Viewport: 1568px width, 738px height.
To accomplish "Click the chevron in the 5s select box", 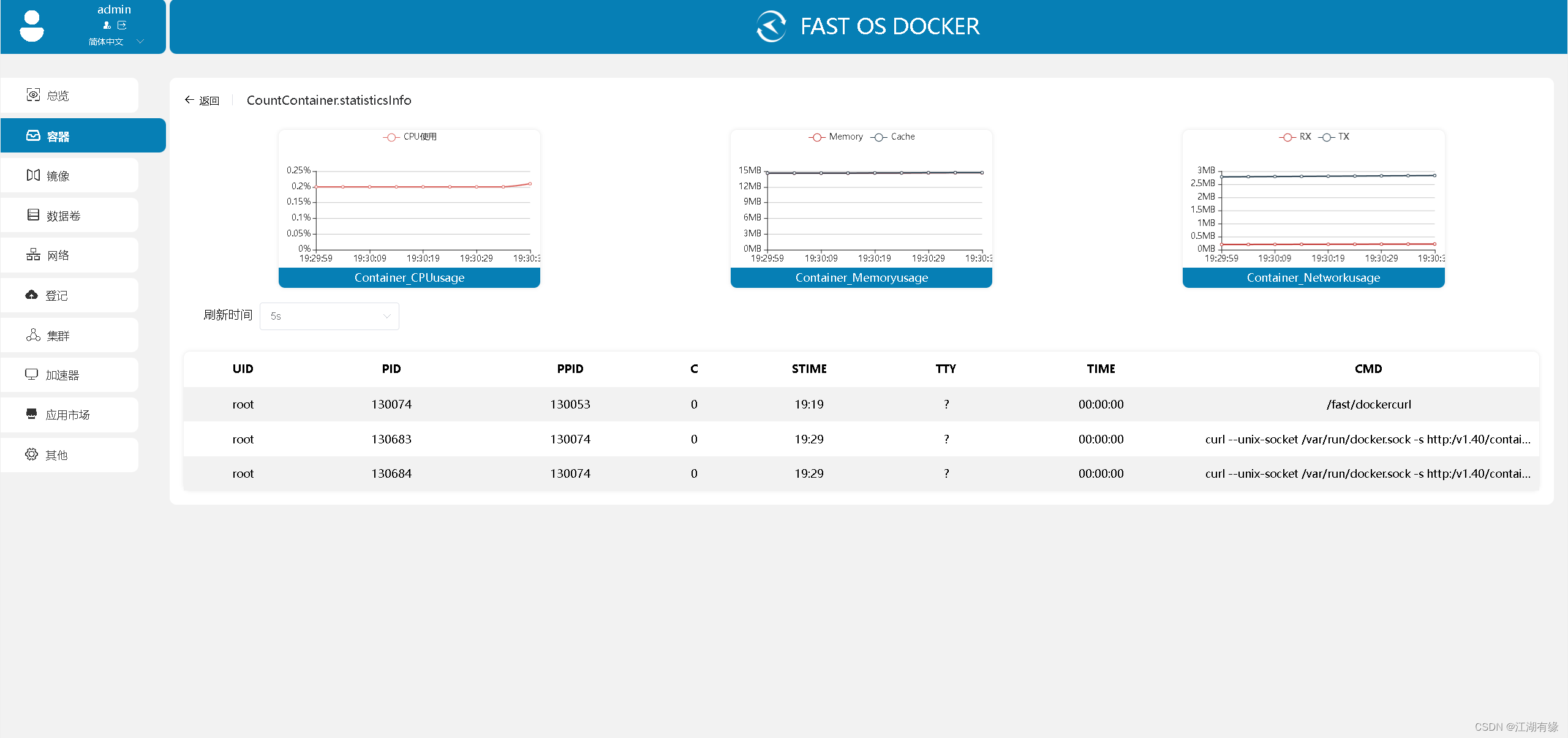I will coord(386,316).
